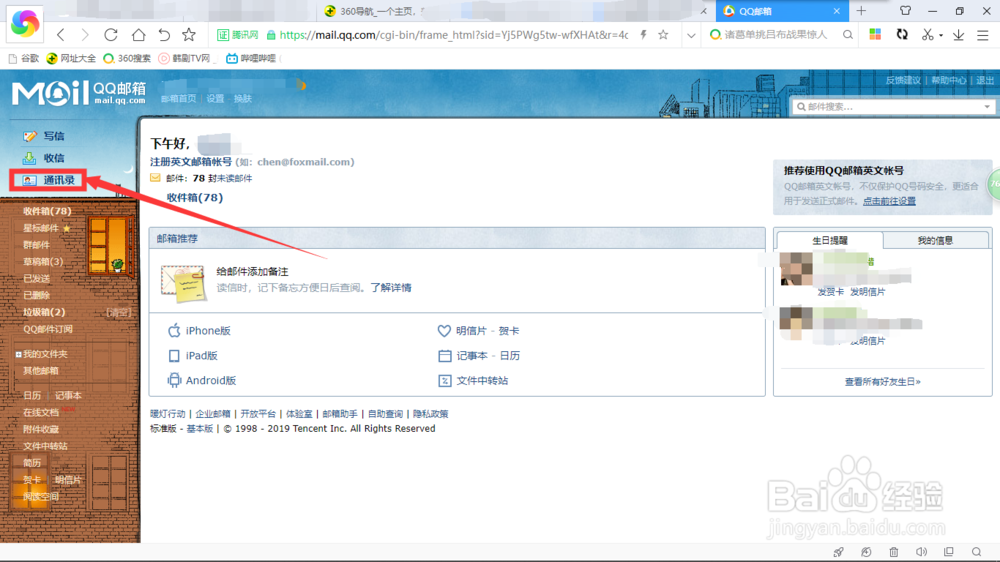
Task: Open the 哔哩哔哩 bookmark
Action: [251, 58]
